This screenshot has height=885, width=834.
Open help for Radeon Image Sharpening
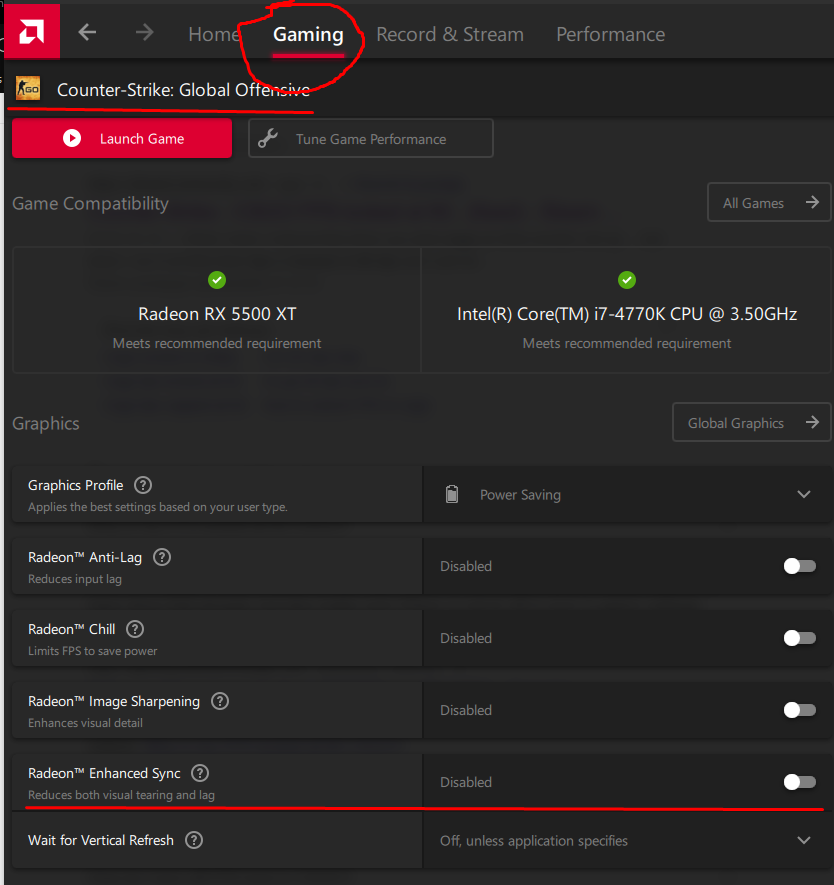point(220,701)
